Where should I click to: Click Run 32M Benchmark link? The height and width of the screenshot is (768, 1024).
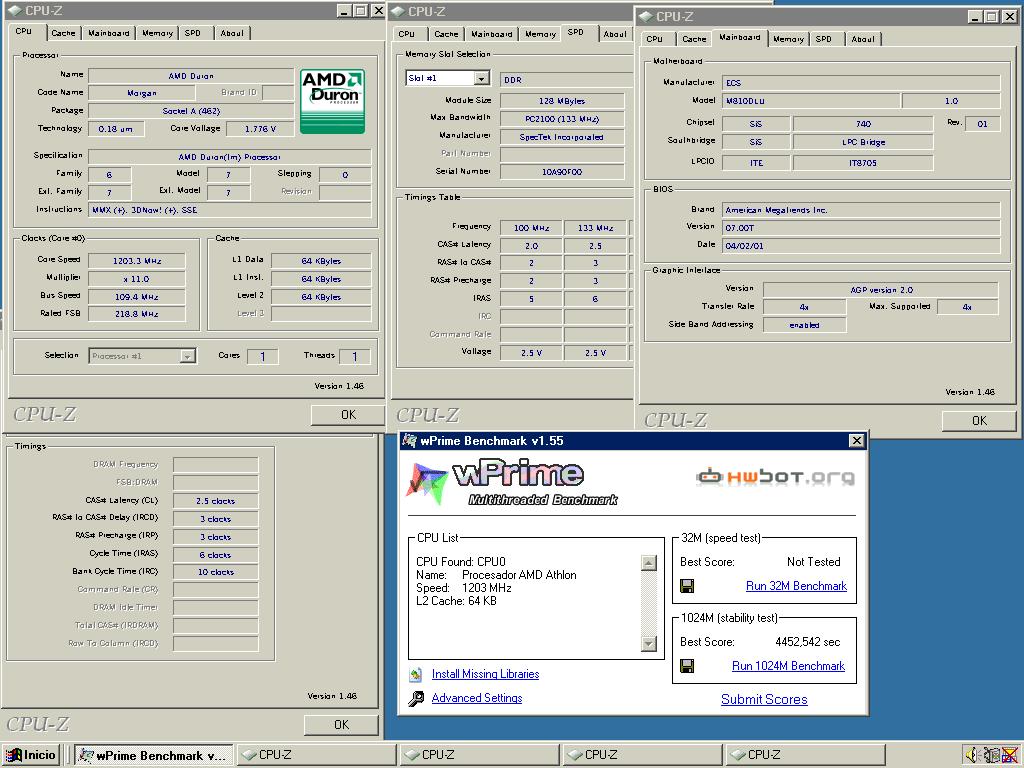(796, 586)
